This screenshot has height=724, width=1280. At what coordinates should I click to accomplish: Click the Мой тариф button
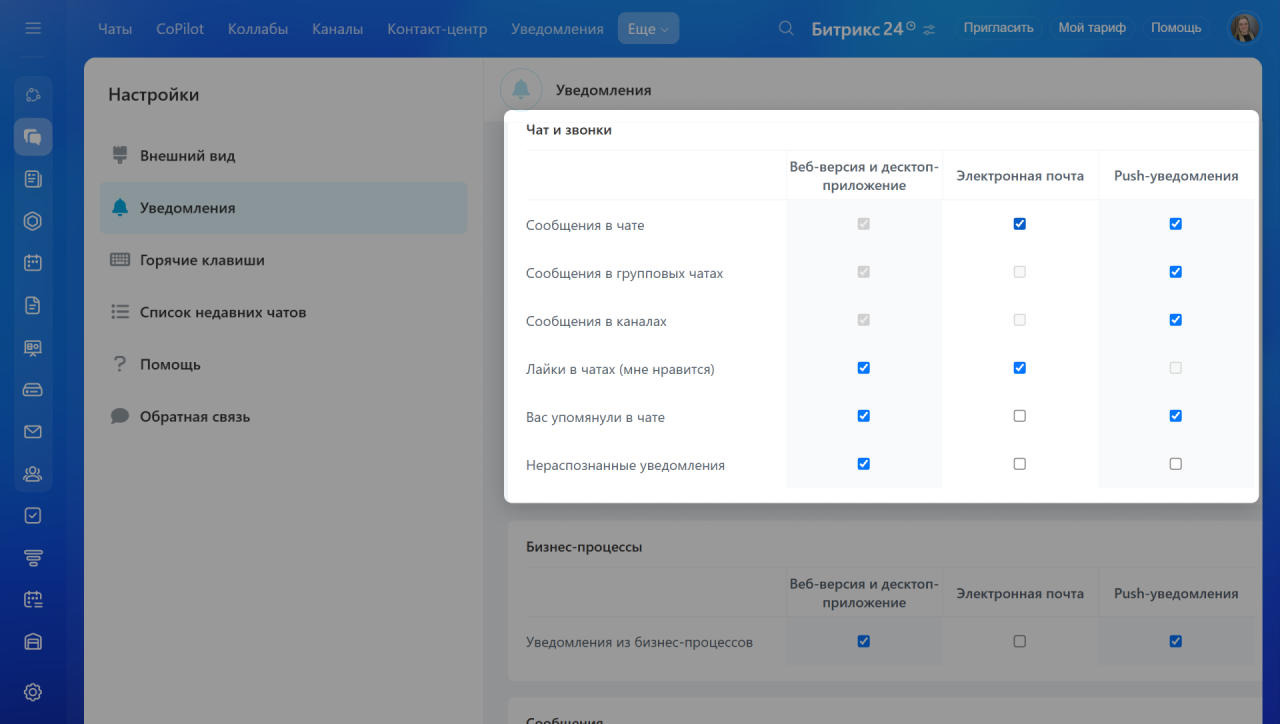point(1092,28)
